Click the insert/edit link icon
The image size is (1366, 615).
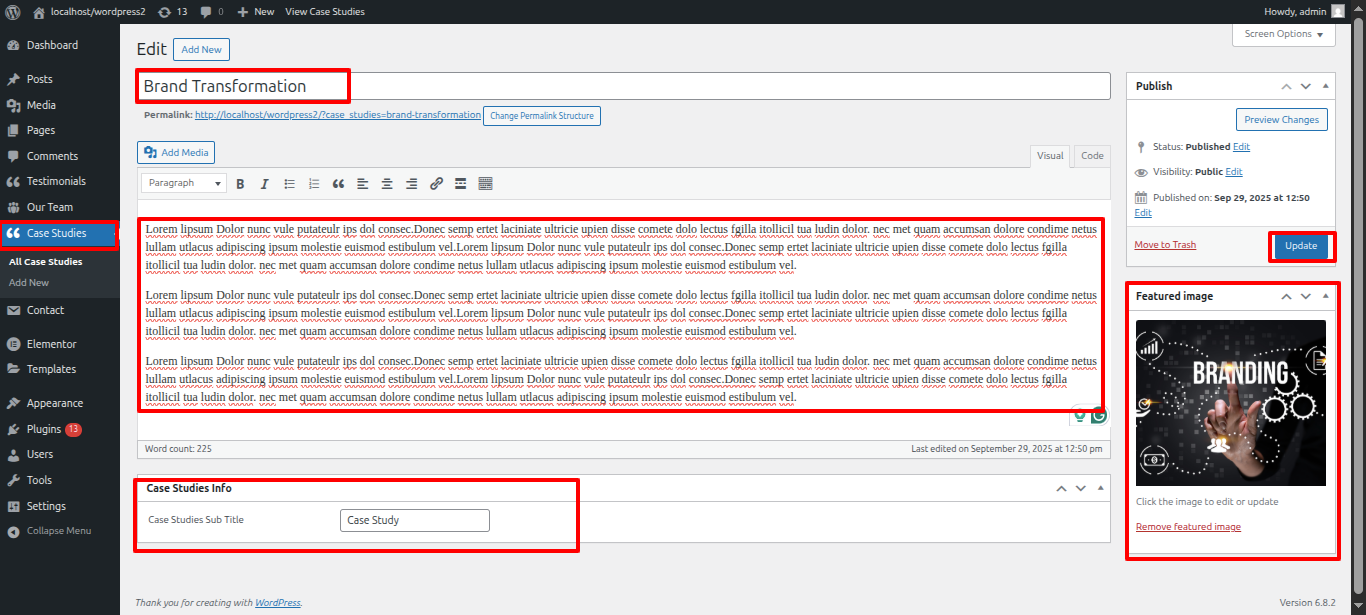[x=436, y=184]
